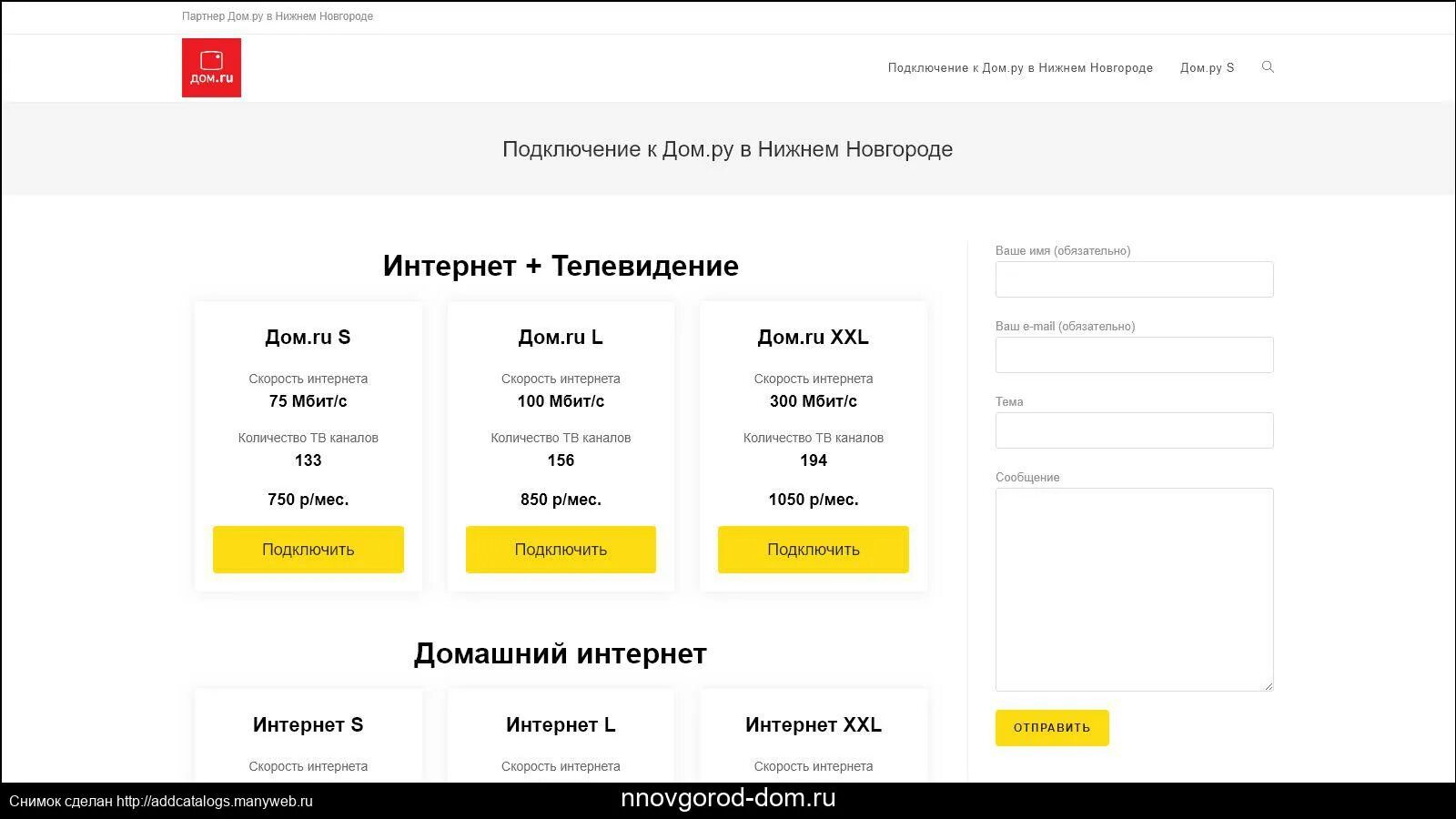Image resolution: width=1456 pixels, height=819 pixels.
Task: Click the '75 Мбит/с' speed value
Action: [x=308, y=401]
